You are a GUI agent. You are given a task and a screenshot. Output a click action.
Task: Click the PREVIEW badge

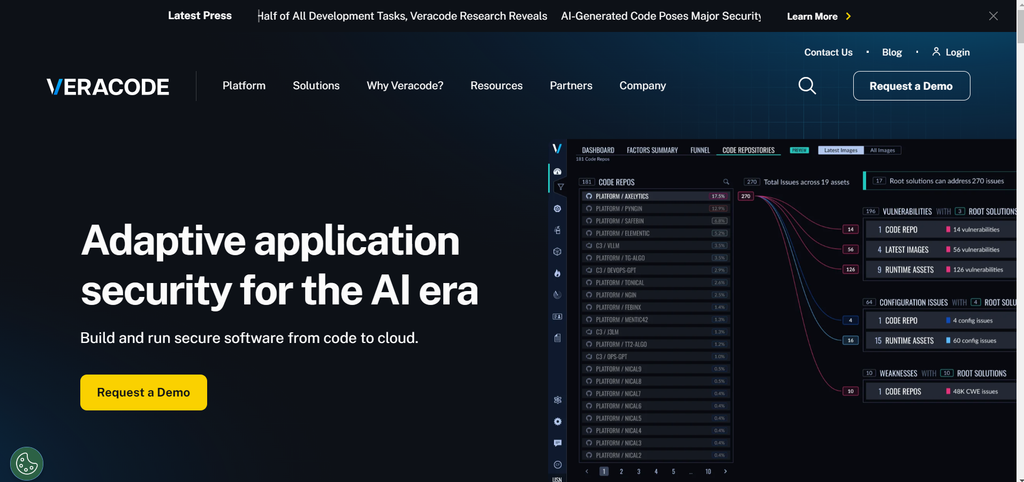coord(799,150)
